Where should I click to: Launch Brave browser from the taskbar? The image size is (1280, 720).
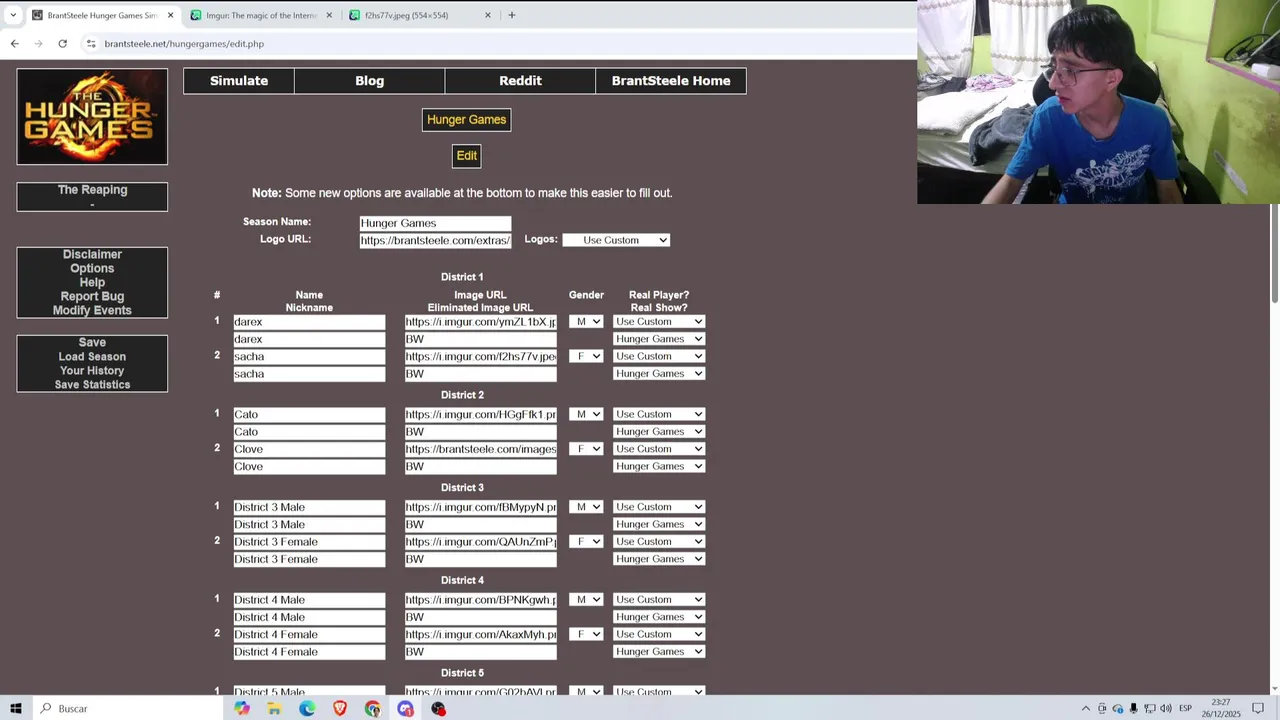(x=340, y=708)
